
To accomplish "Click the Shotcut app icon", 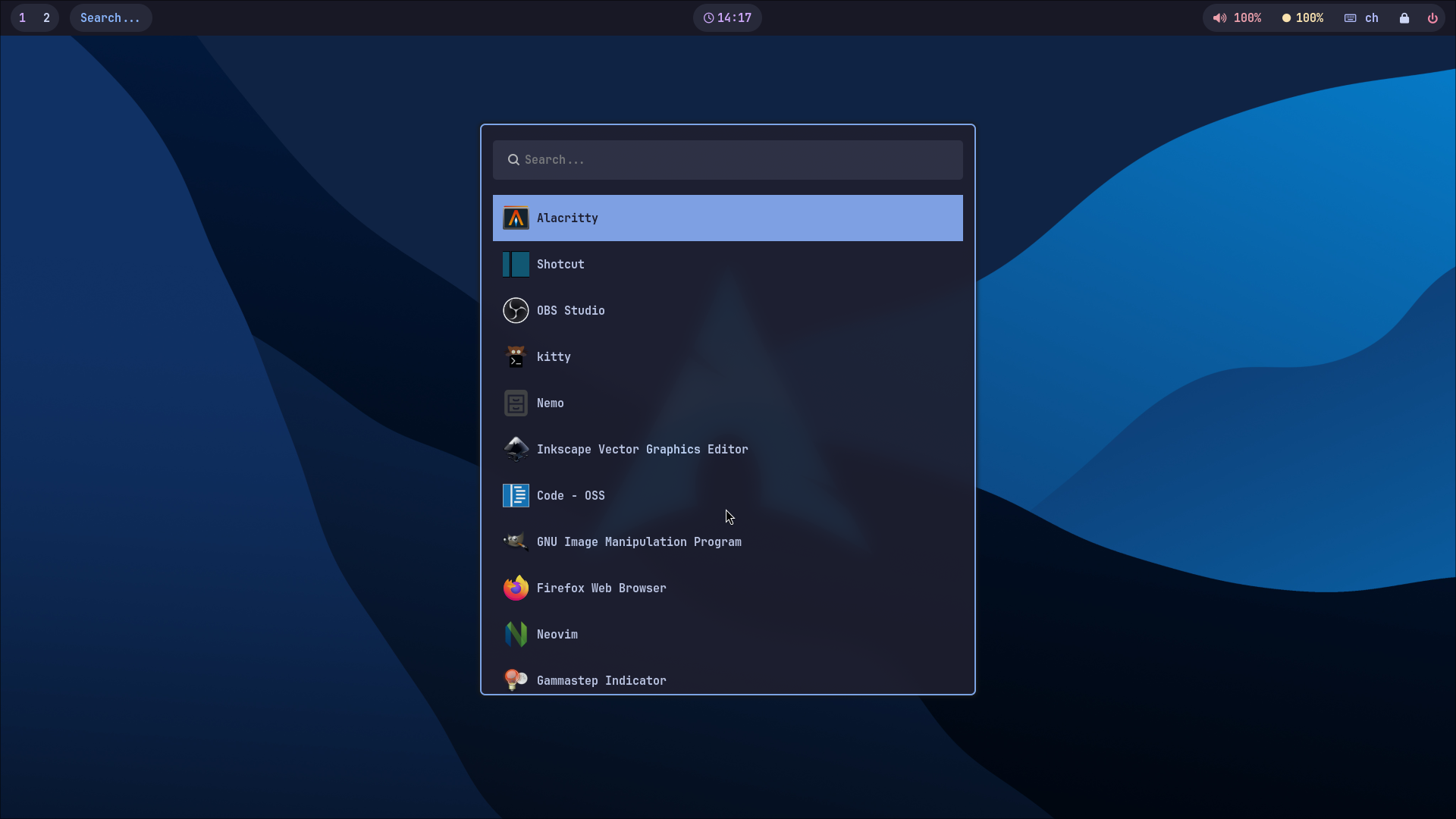I will (516, 265).
